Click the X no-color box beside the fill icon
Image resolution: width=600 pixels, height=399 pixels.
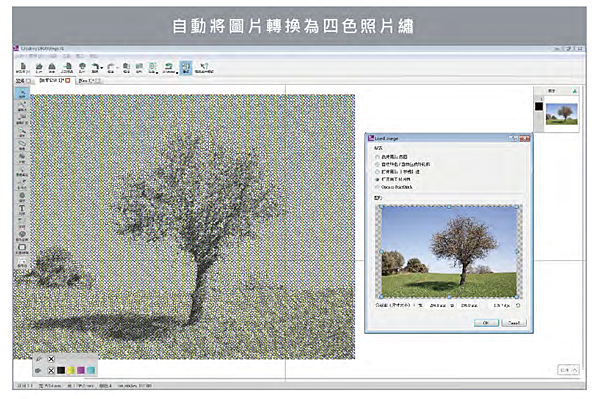pos(51,370)
